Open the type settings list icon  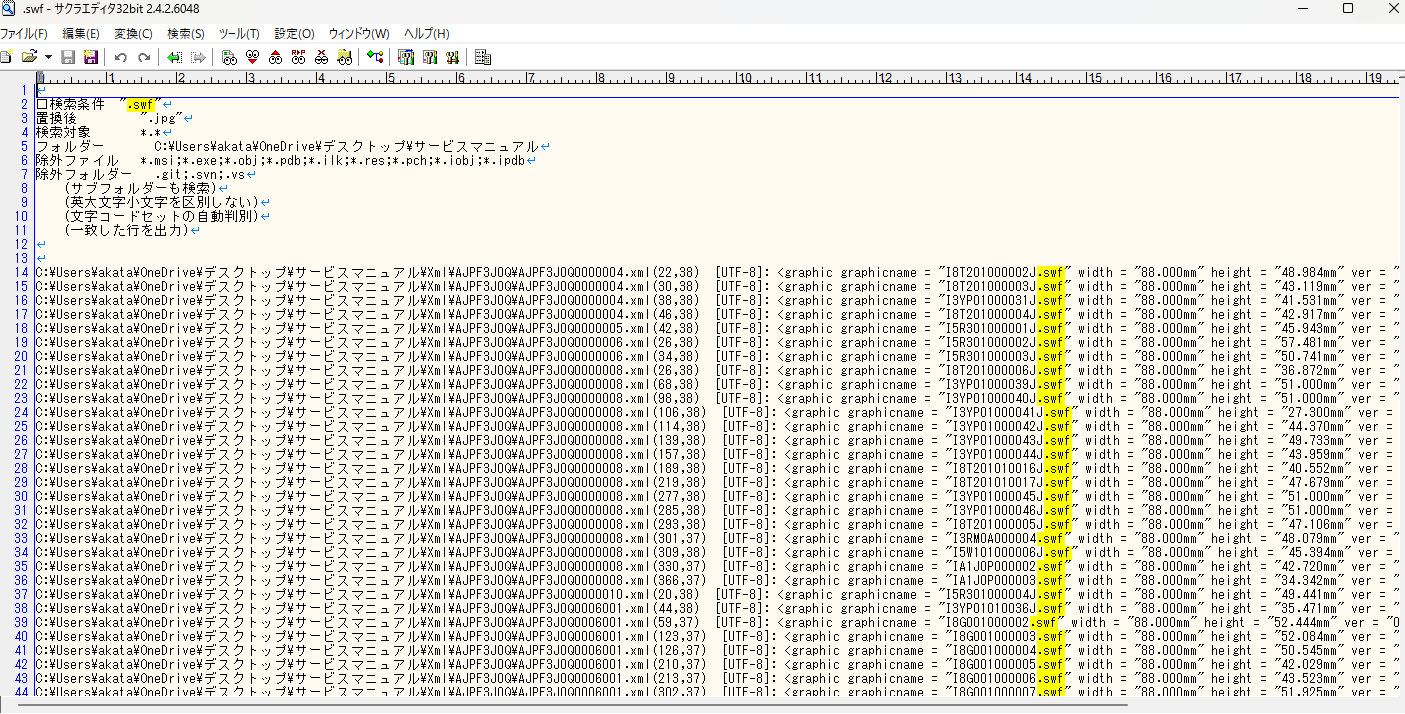[x=406, y=57]
